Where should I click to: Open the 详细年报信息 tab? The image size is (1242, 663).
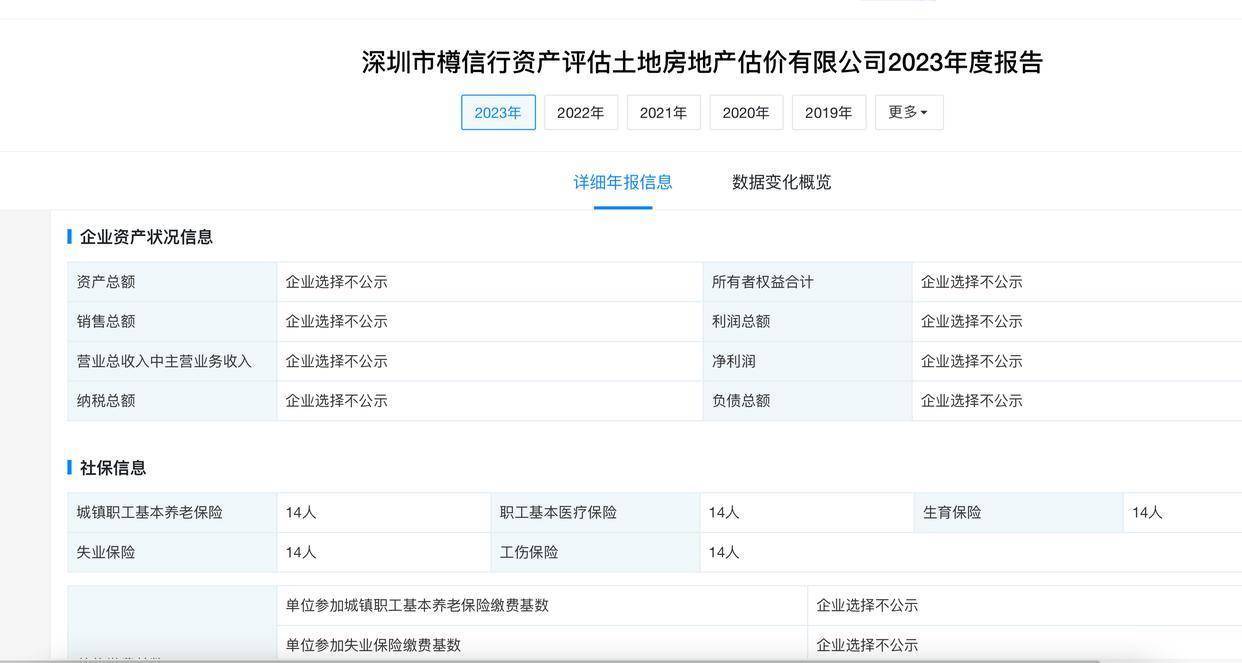coord(622,182)
